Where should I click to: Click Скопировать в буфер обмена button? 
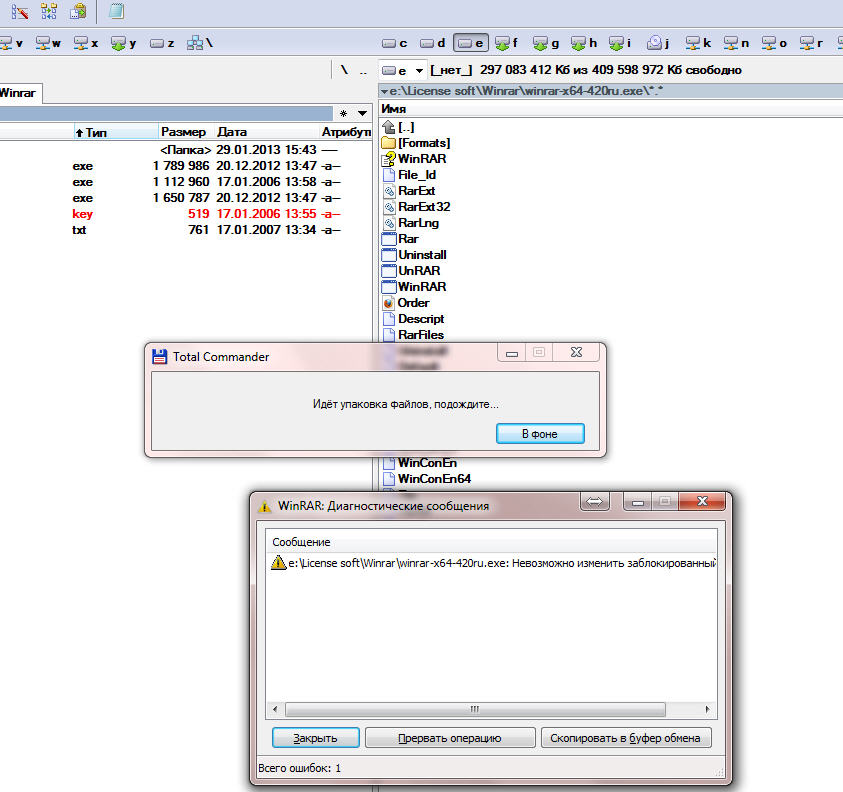pyautogui.click(x=626, y=738)
